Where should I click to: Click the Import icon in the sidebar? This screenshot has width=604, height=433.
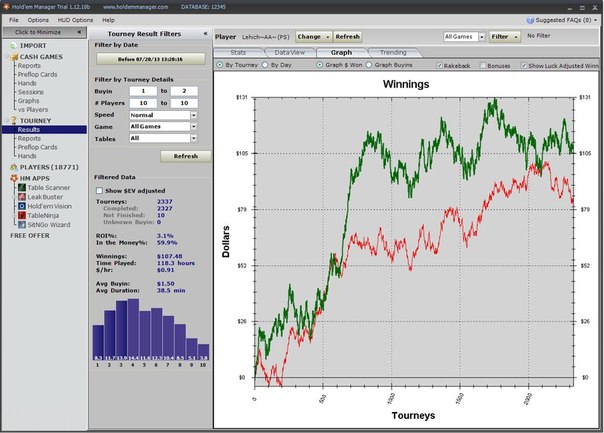pyautogui.click(x=14, y=46)
